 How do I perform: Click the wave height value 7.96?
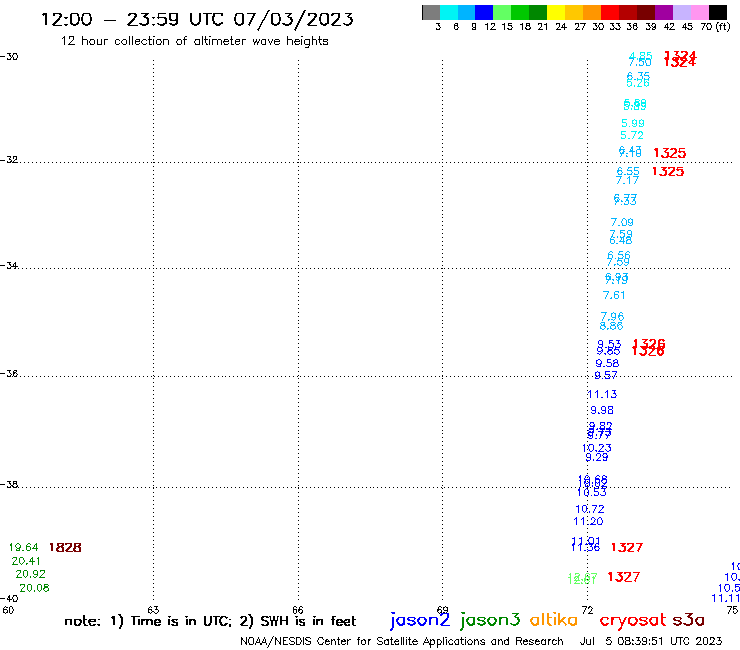pos(612,316)
